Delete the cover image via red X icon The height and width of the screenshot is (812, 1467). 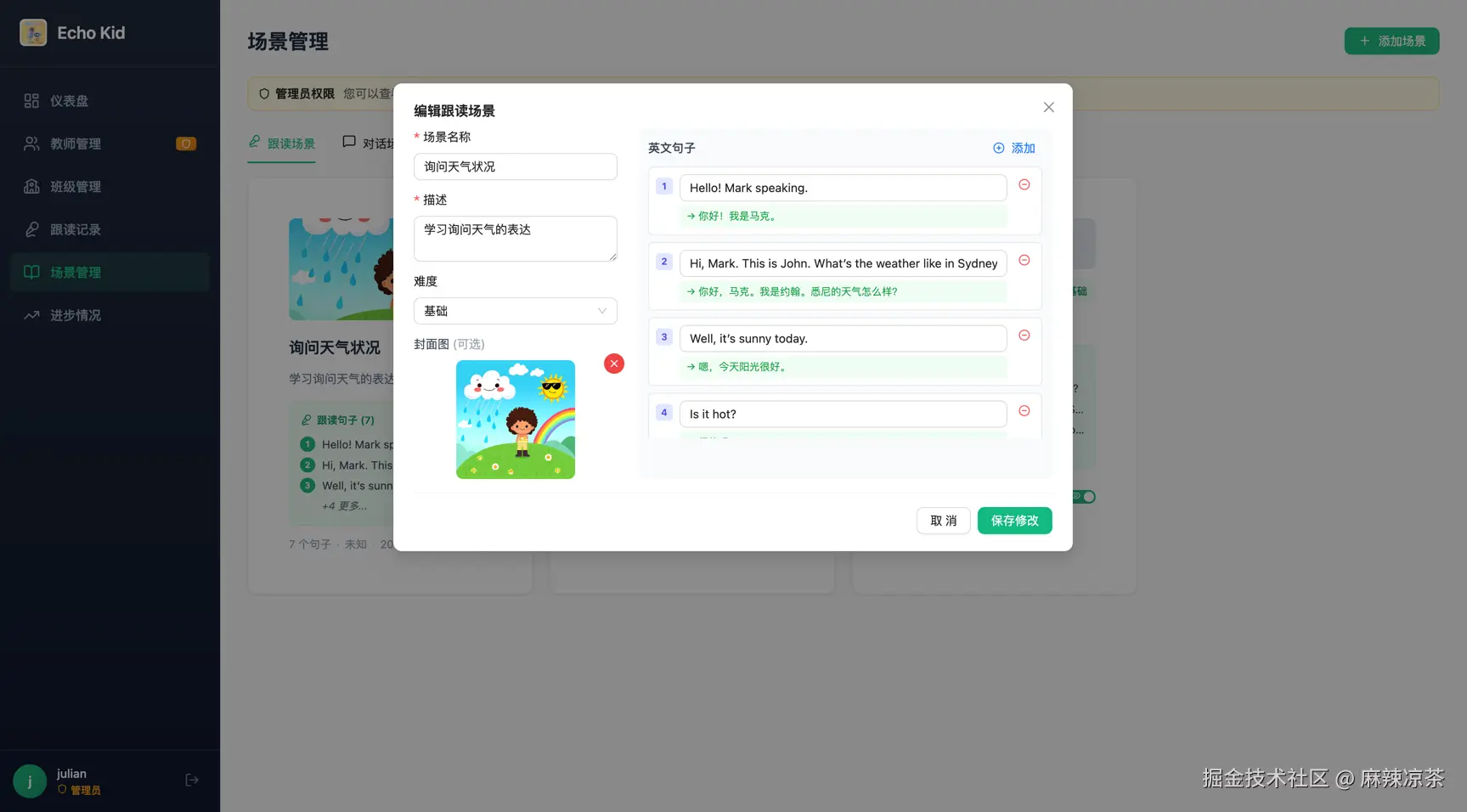(613, 364)
